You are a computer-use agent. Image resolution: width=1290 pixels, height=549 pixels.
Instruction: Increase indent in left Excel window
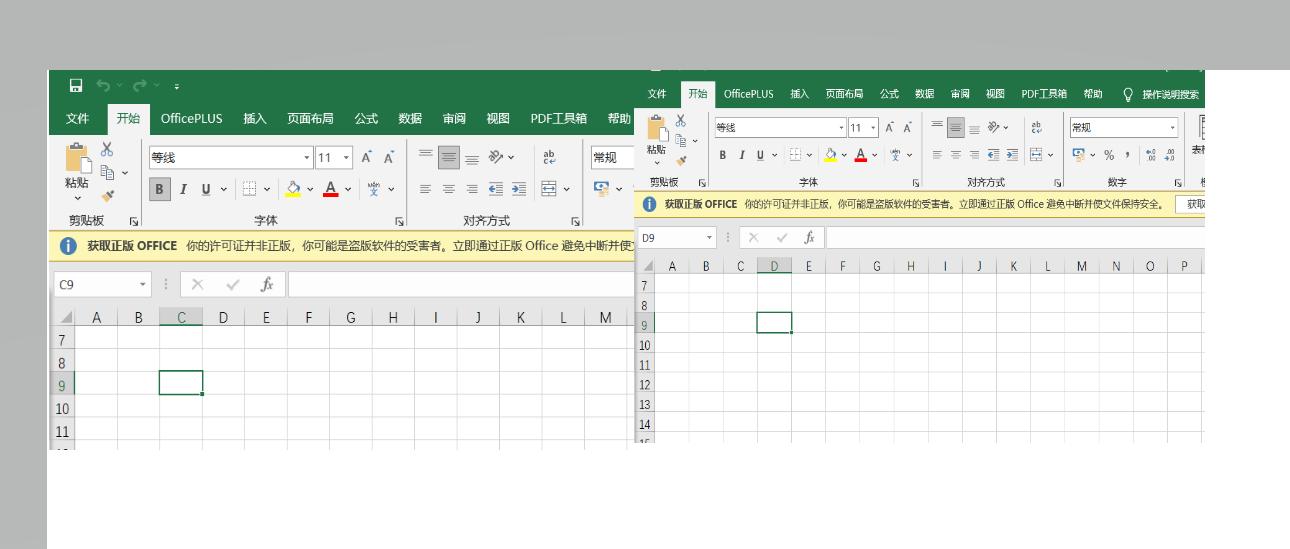[518, 189]
